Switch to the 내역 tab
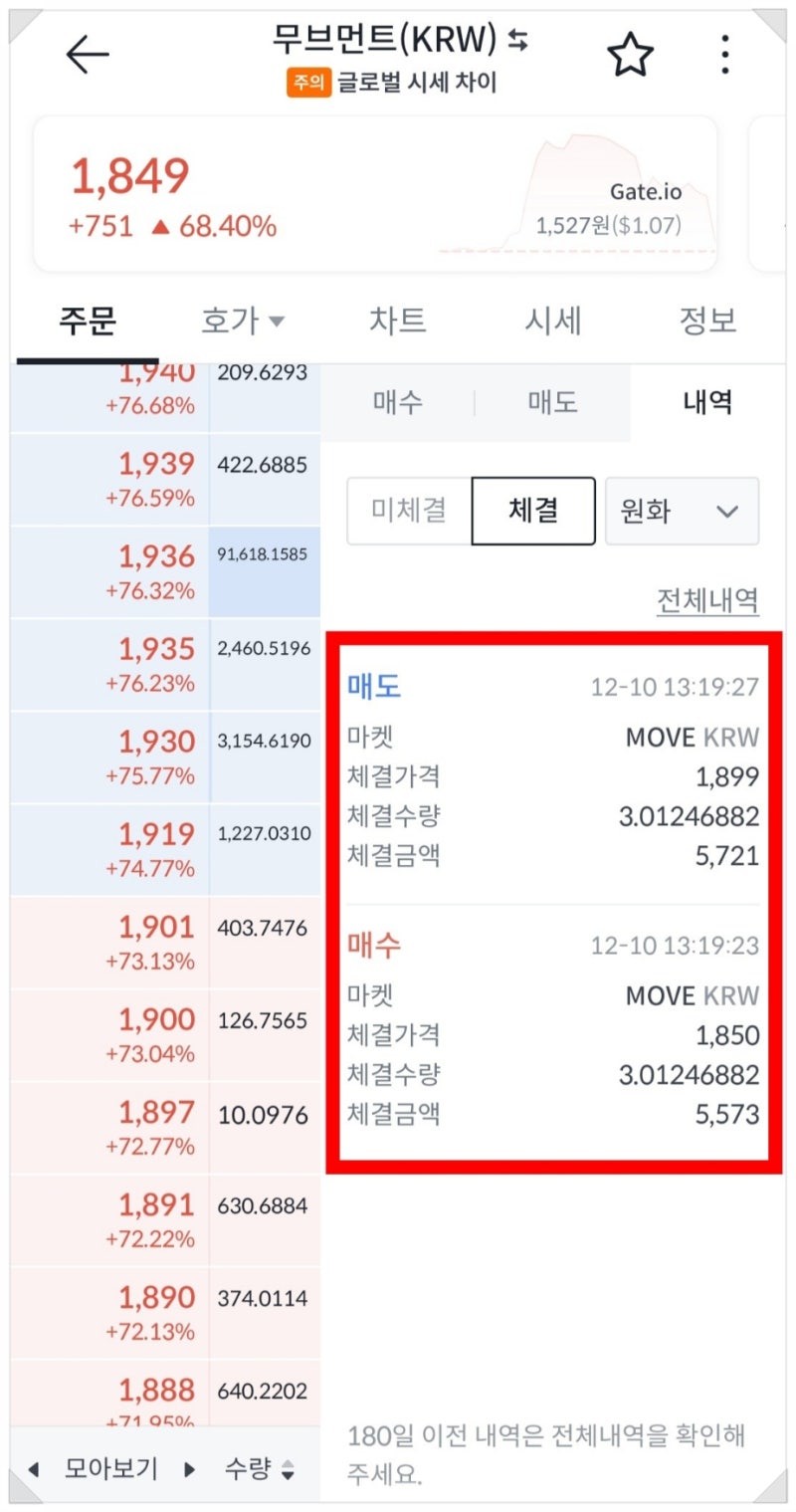The width and height of the screenshot is (796, 1512). [708, 401]
